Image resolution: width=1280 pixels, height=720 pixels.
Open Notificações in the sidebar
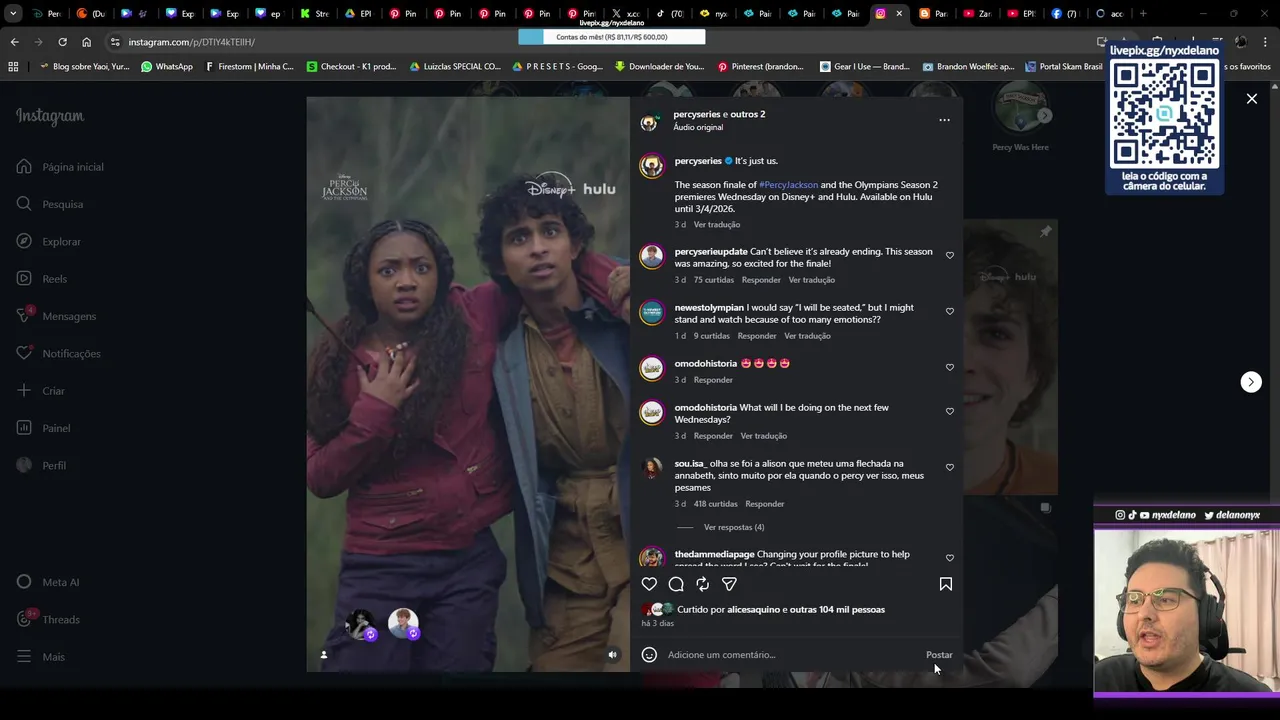coord(59,353)
